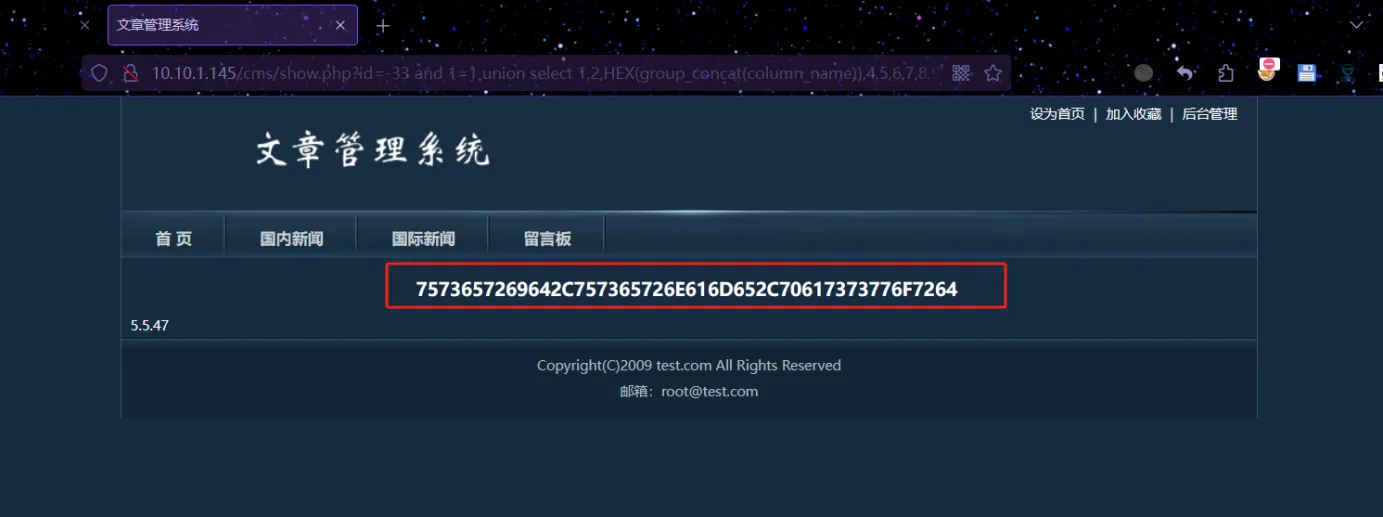The width and height of the screenshot is (1383, 517).
Task: Click the tracking protection shield icon
Action: [x=99, y=73]
